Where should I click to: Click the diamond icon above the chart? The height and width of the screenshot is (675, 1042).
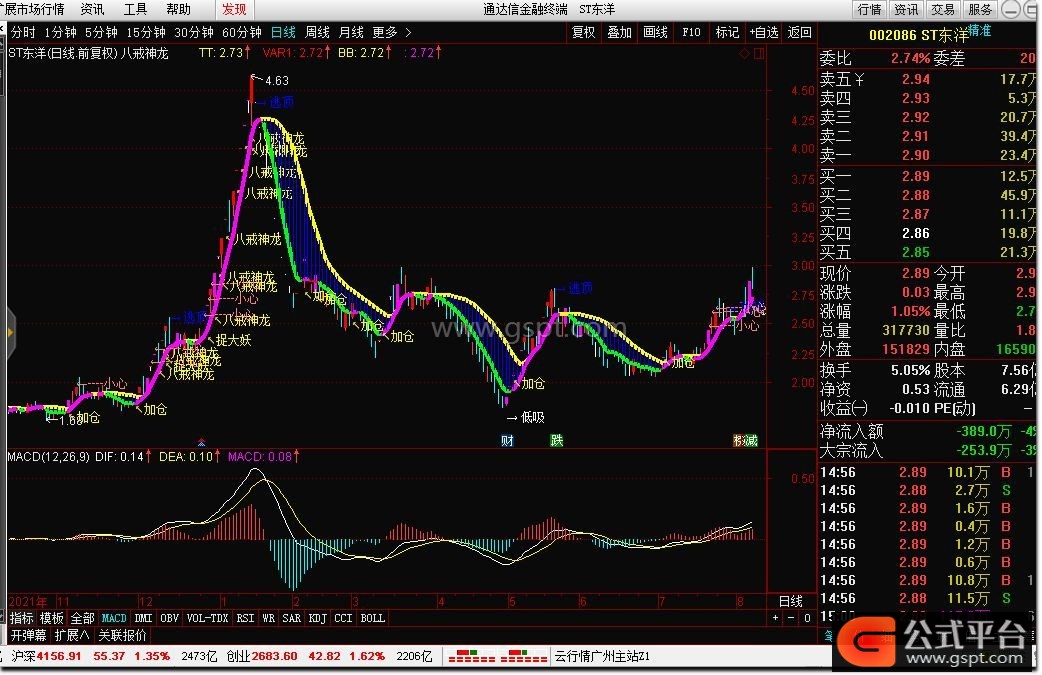click(x=744, y=53)
